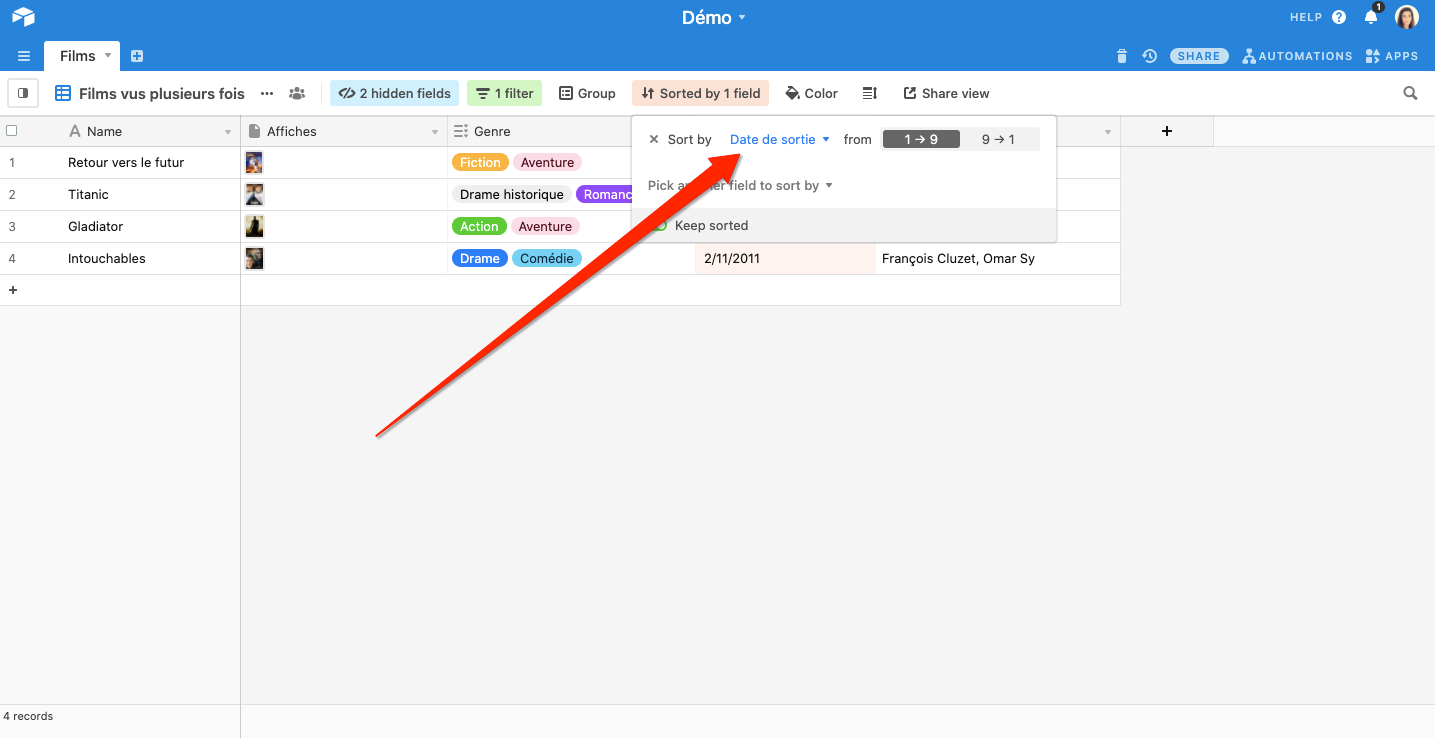Open the trash bin icon

coord(1121,56)
